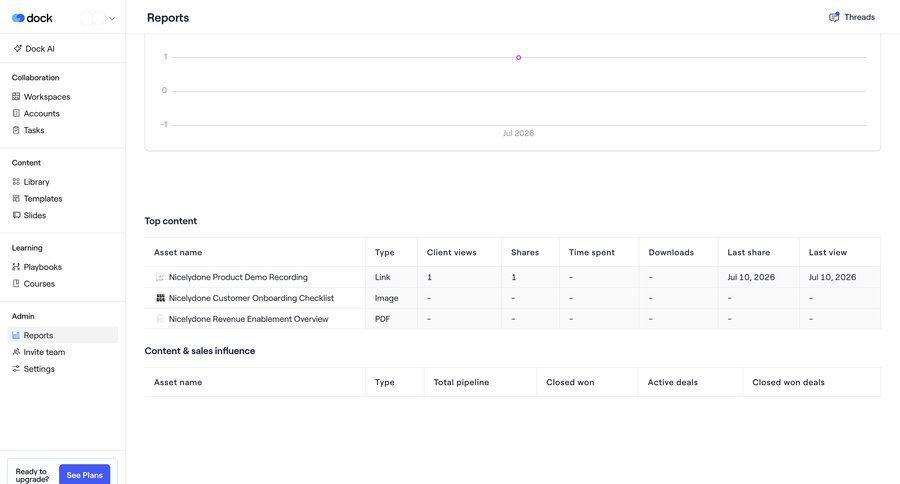Image resolution: width=900 pixels, height=484 pixels.
Task: Click the Courses icon
Action: [x=16, y=283]
